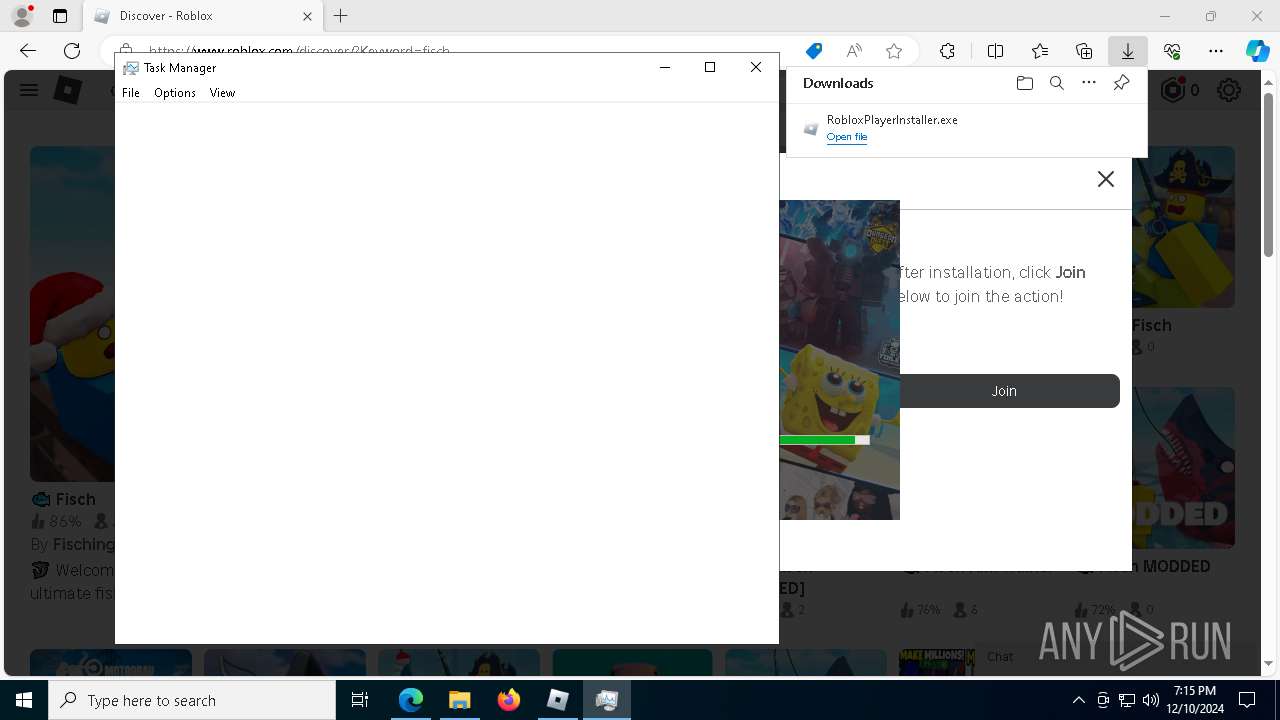Open the Edge profile icon
The image size is (1280, 720).
22,16
